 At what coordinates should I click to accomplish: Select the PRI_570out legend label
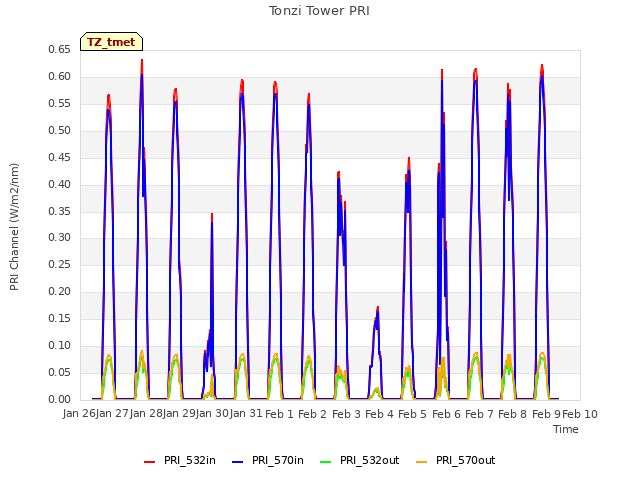465,460
